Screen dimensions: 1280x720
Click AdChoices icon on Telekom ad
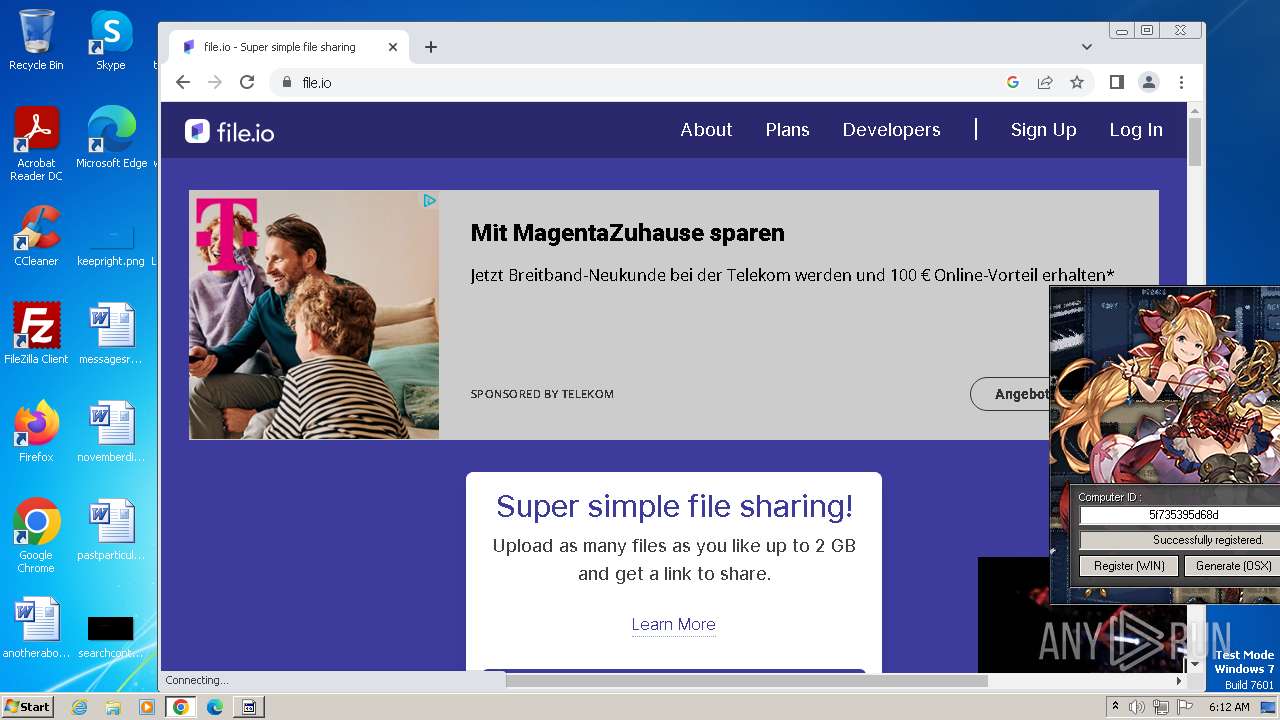tap(429, 200)
